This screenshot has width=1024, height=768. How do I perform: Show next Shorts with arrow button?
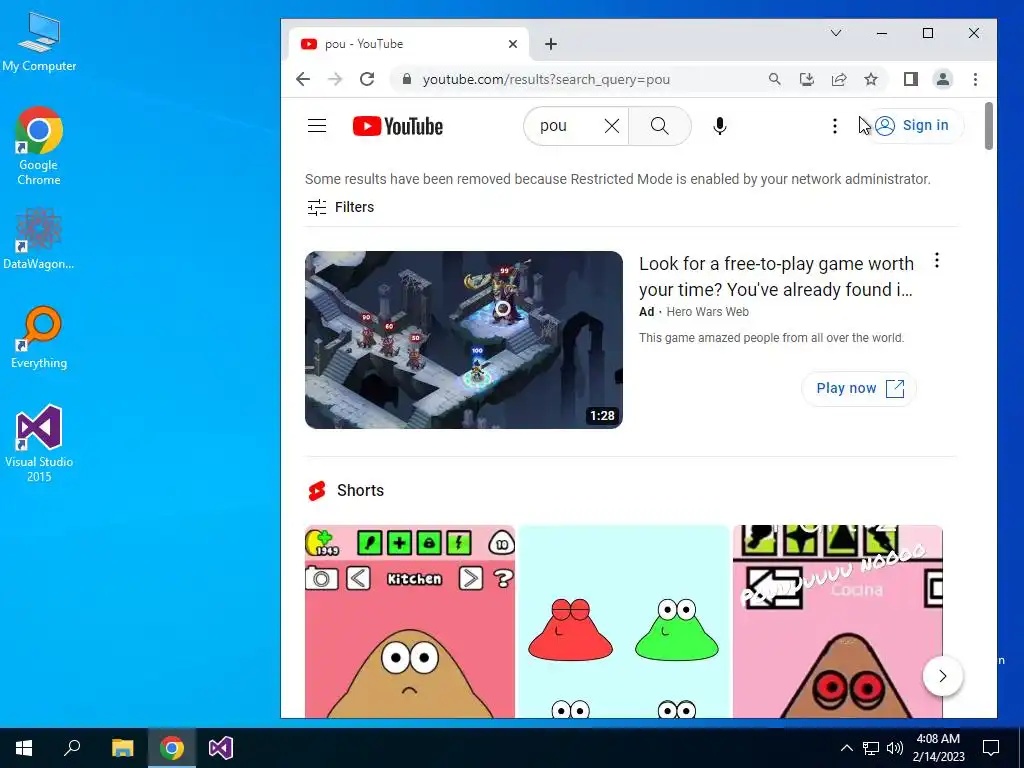click(942, 676)
